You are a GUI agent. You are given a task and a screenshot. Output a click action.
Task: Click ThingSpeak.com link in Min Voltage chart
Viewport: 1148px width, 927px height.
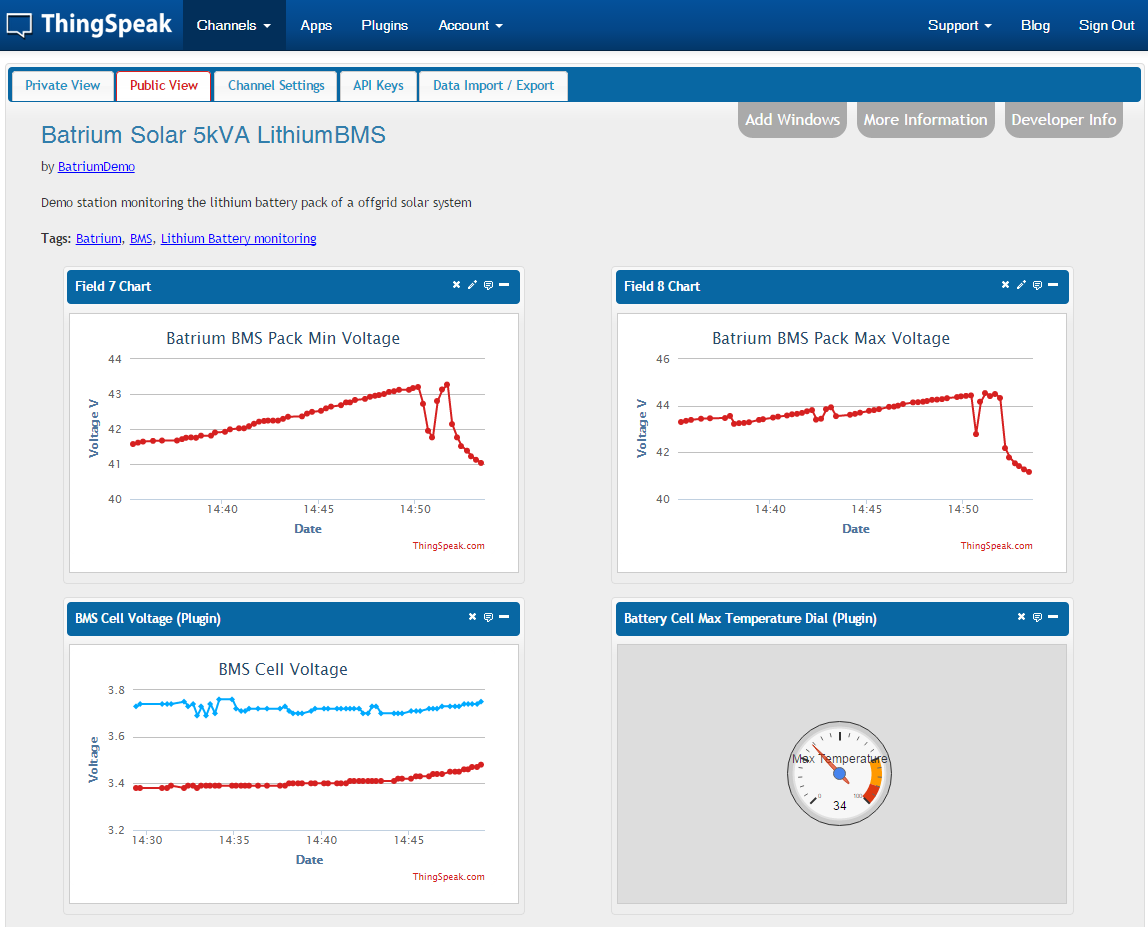448,546
